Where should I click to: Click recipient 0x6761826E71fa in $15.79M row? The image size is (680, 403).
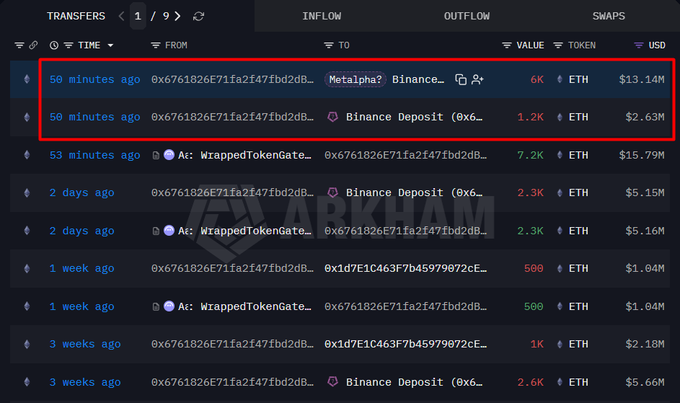coord(405,155)
